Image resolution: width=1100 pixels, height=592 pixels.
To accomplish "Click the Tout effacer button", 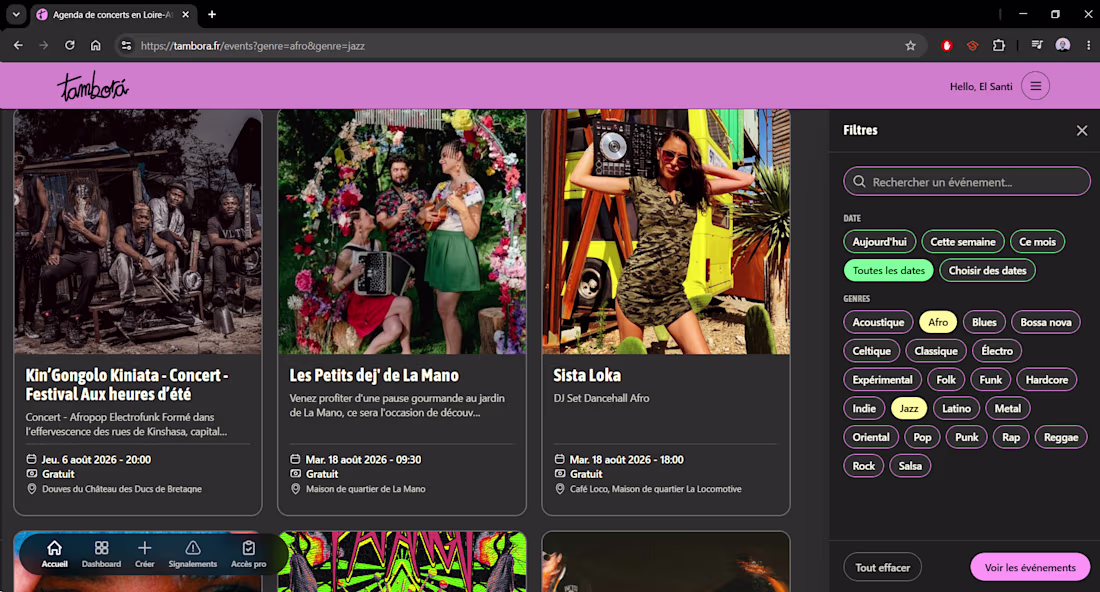I will [x=882, y=567].
